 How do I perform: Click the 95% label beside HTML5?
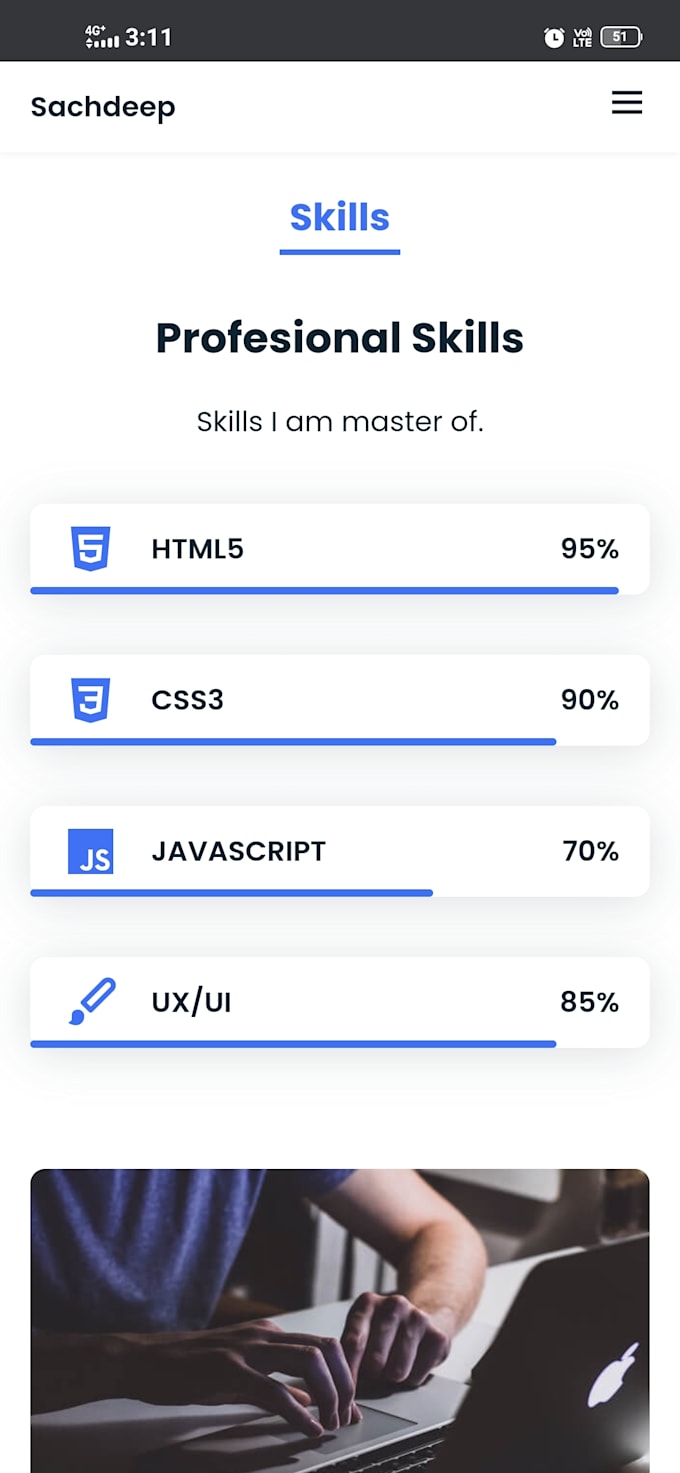click(x=590, y=549)
